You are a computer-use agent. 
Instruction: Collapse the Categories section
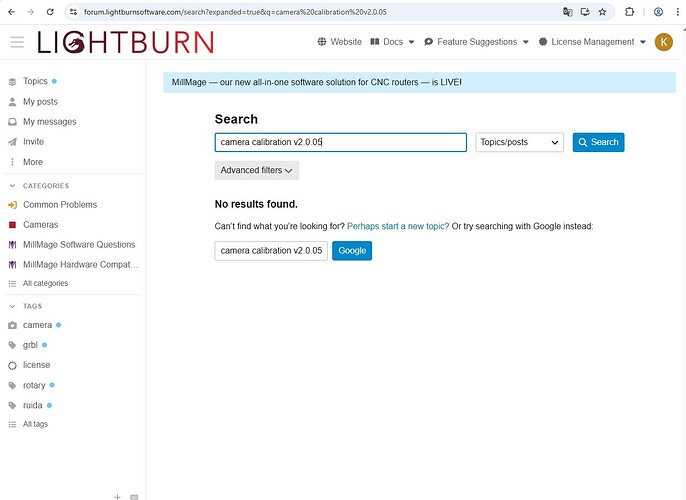point(38,186)
